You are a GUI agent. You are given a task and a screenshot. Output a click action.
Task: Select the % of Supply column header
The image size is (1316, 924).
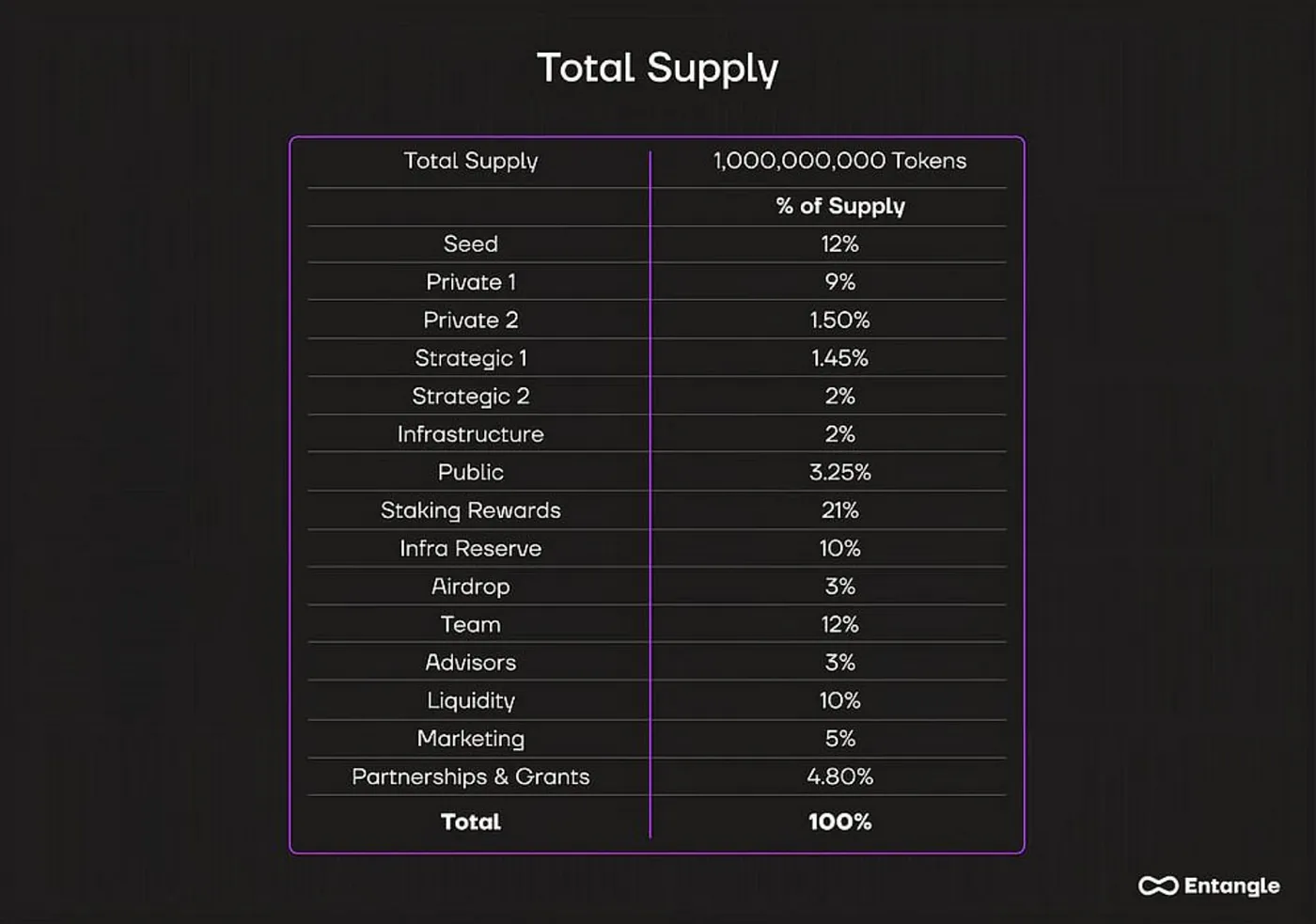840,206
